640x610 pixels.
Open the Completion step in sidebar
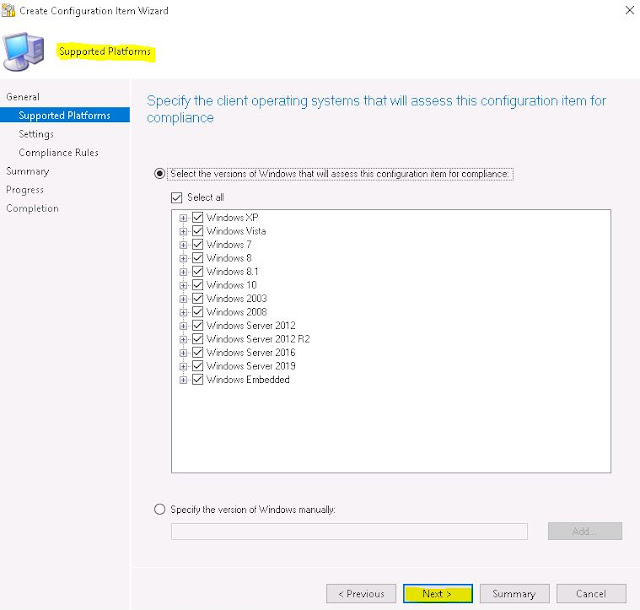click(32, 208)
